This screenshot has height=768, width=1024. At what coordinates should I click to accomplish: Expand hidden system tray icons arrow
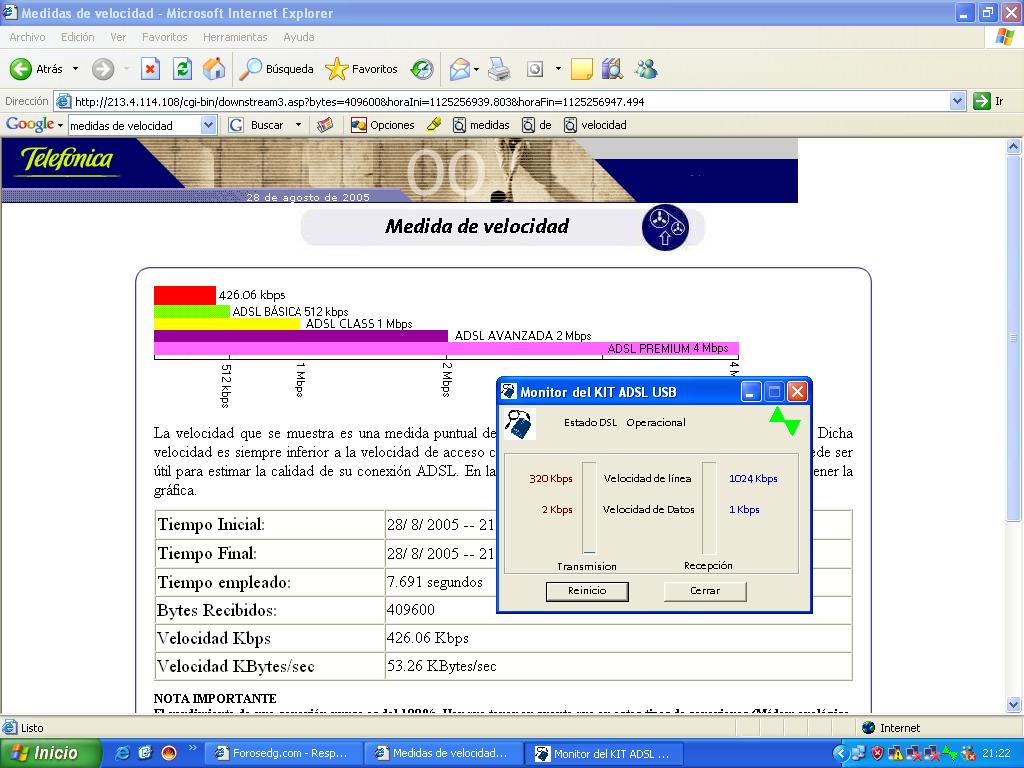click(841, 754)
